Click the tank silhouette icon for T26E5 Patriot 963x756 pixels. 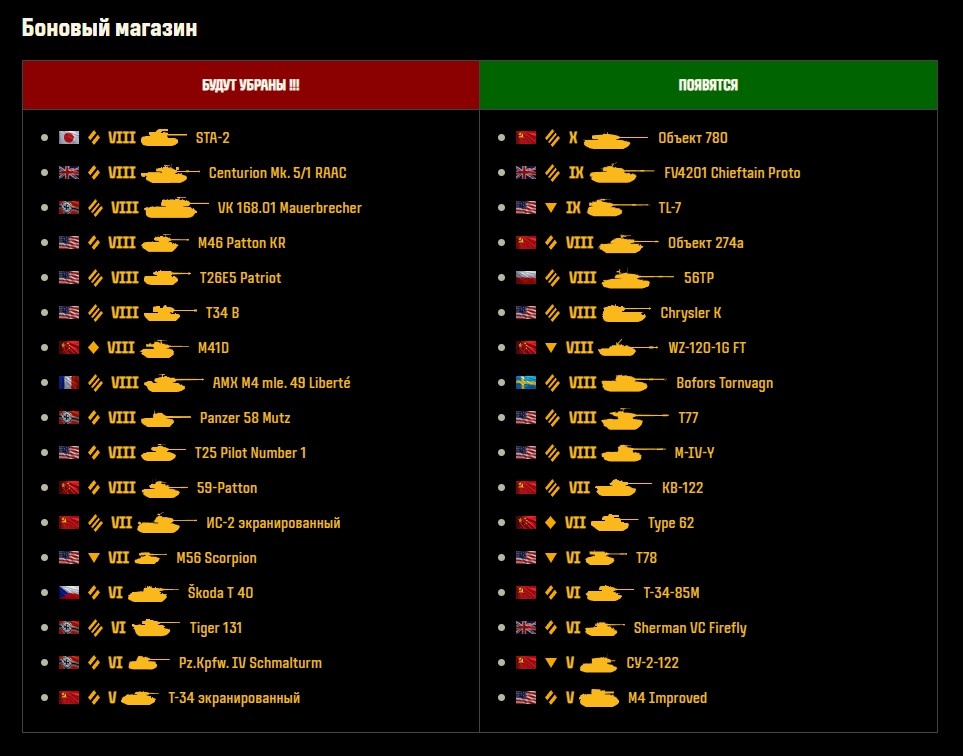point(167,278)
